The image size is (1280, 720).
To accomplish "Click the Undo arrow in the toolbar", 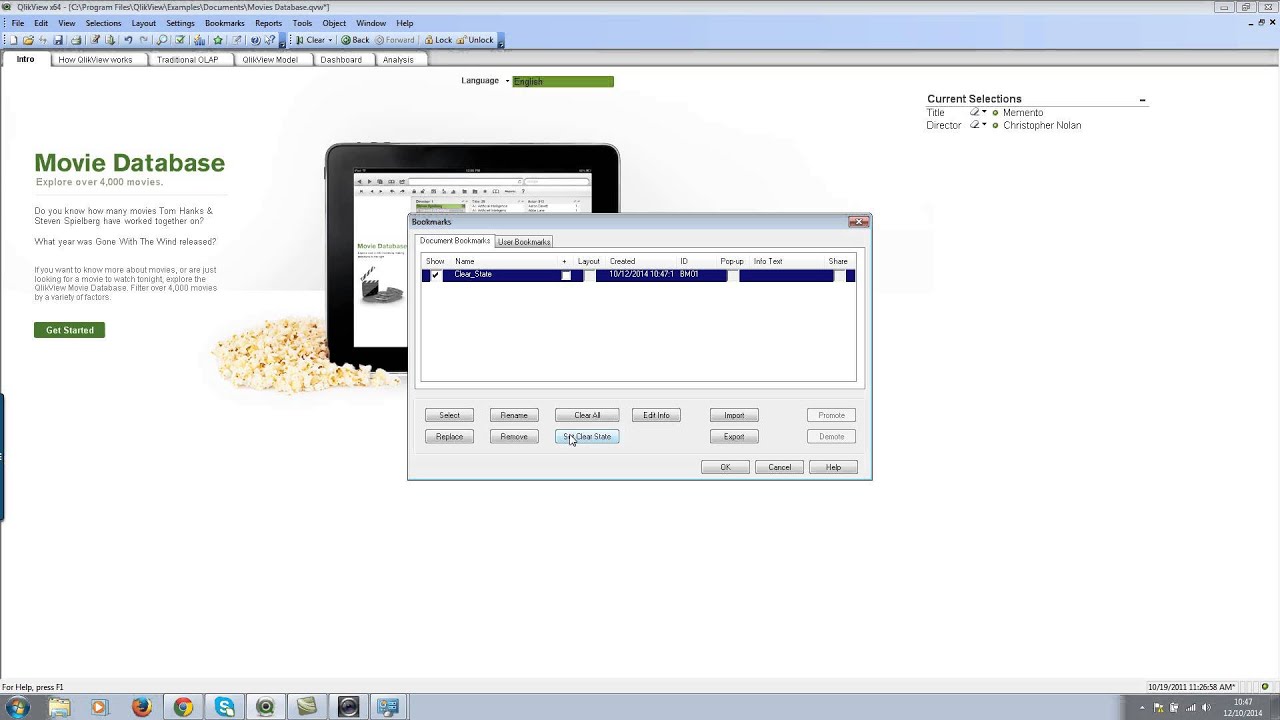I will coord(128,40).
